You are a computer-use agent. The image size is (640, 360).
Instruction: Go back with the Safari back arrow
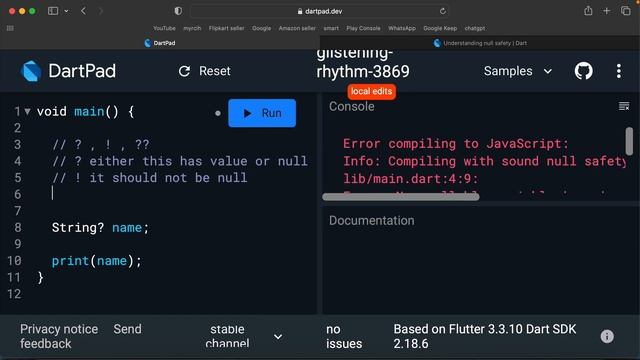tap(84, 11)
